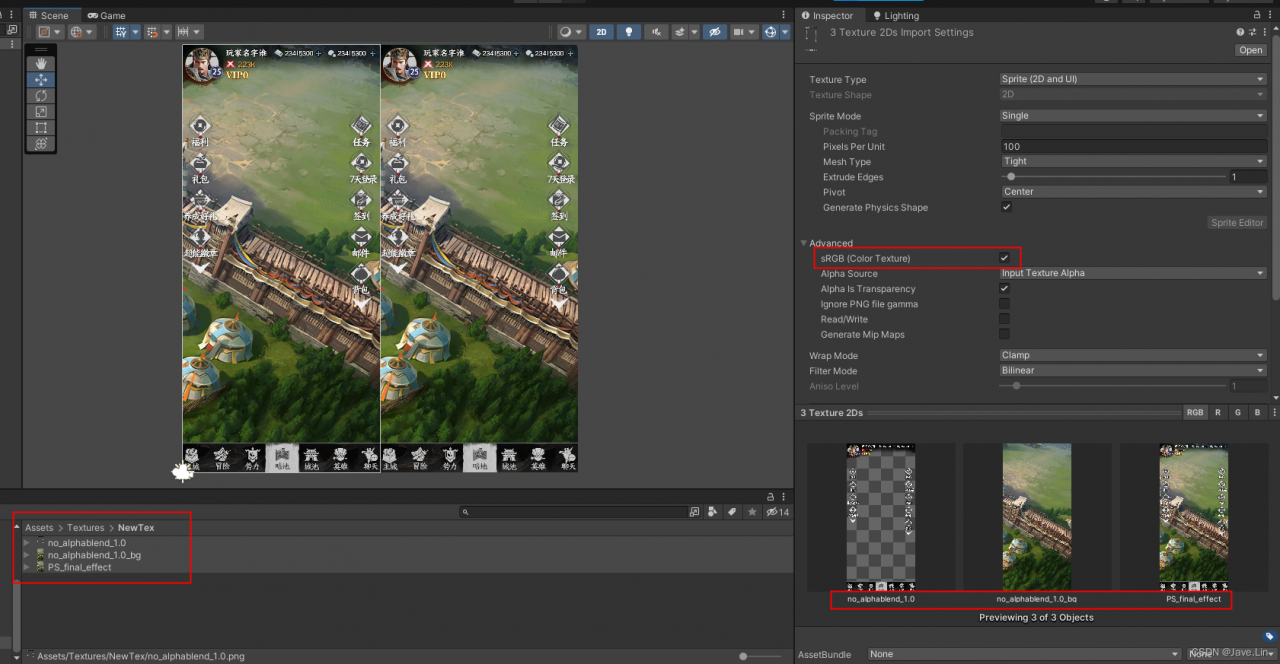Click the Inspector help question-mark icon
Viewport: 1280px width, 664px height.
tap(1241, 32)
